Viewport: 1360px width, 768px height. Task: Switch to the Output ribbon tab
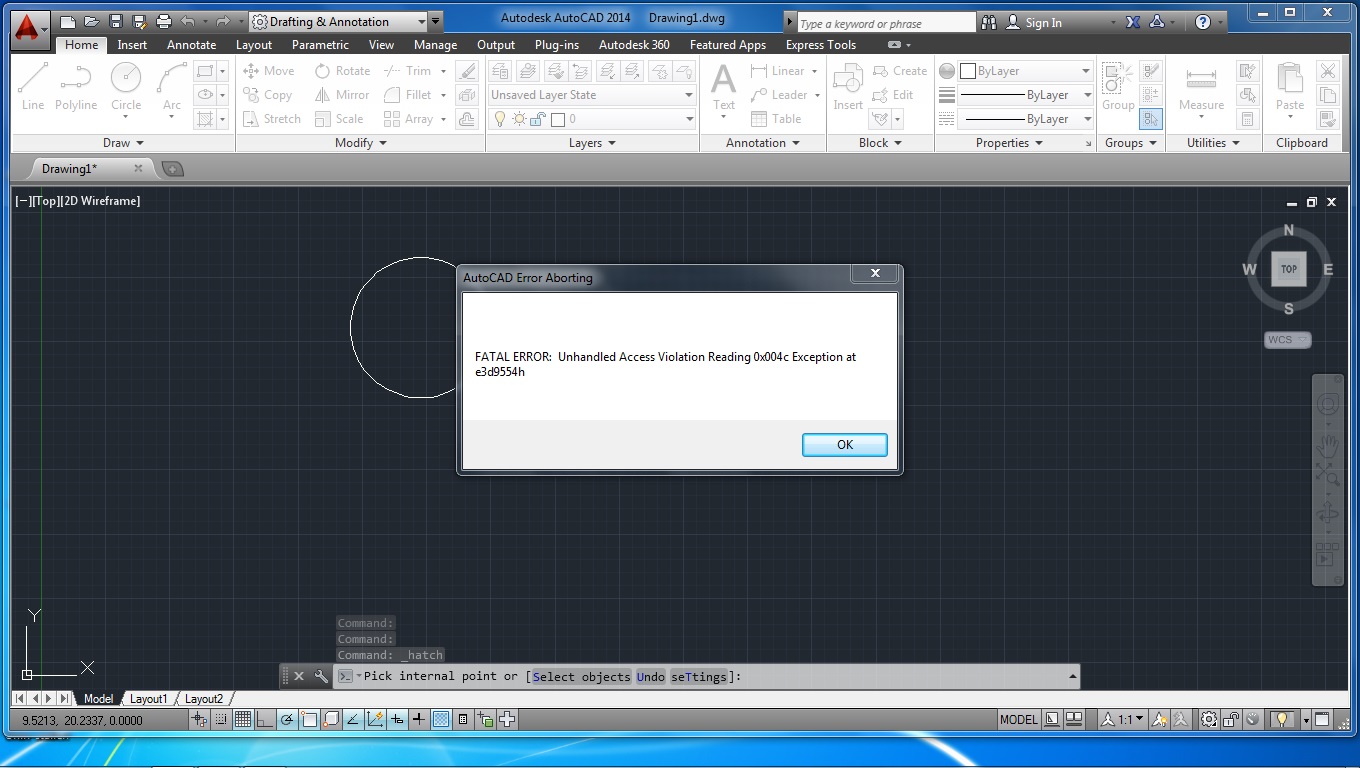(496, 45)
